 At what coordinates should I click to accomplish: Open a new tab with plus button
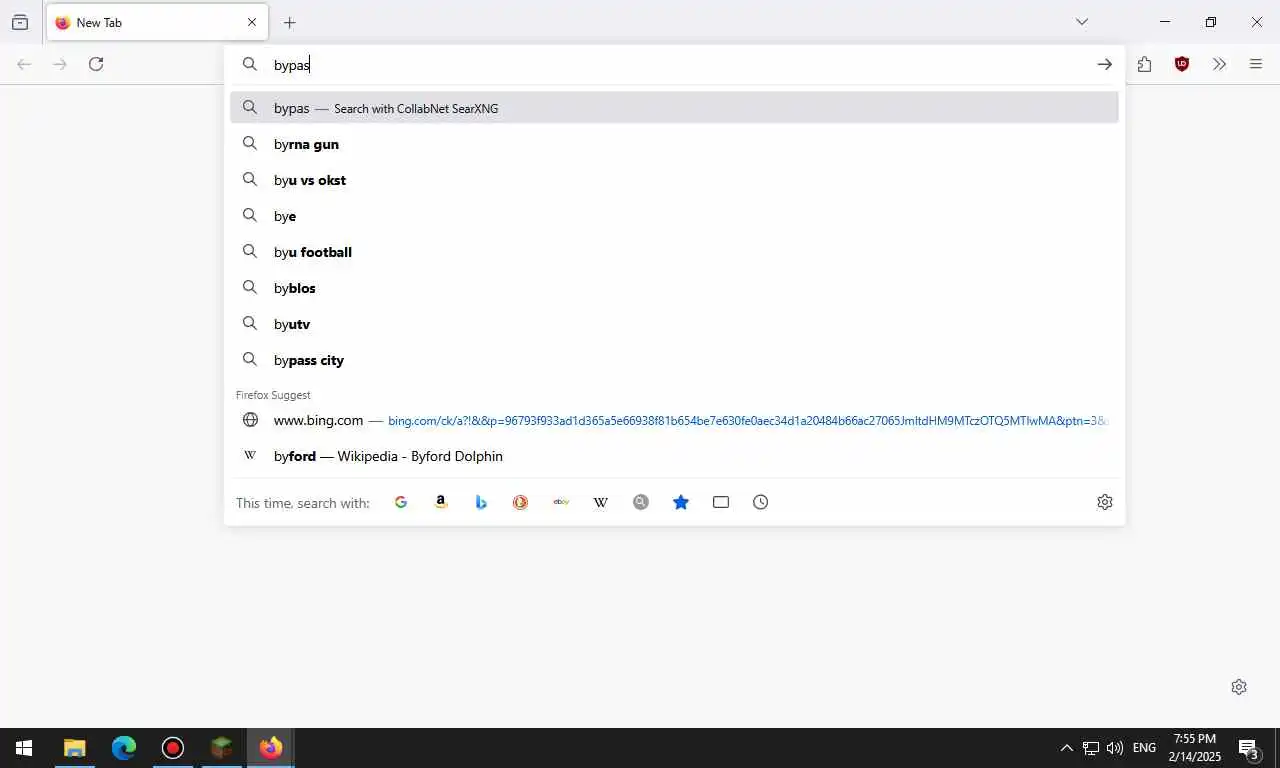290,22
